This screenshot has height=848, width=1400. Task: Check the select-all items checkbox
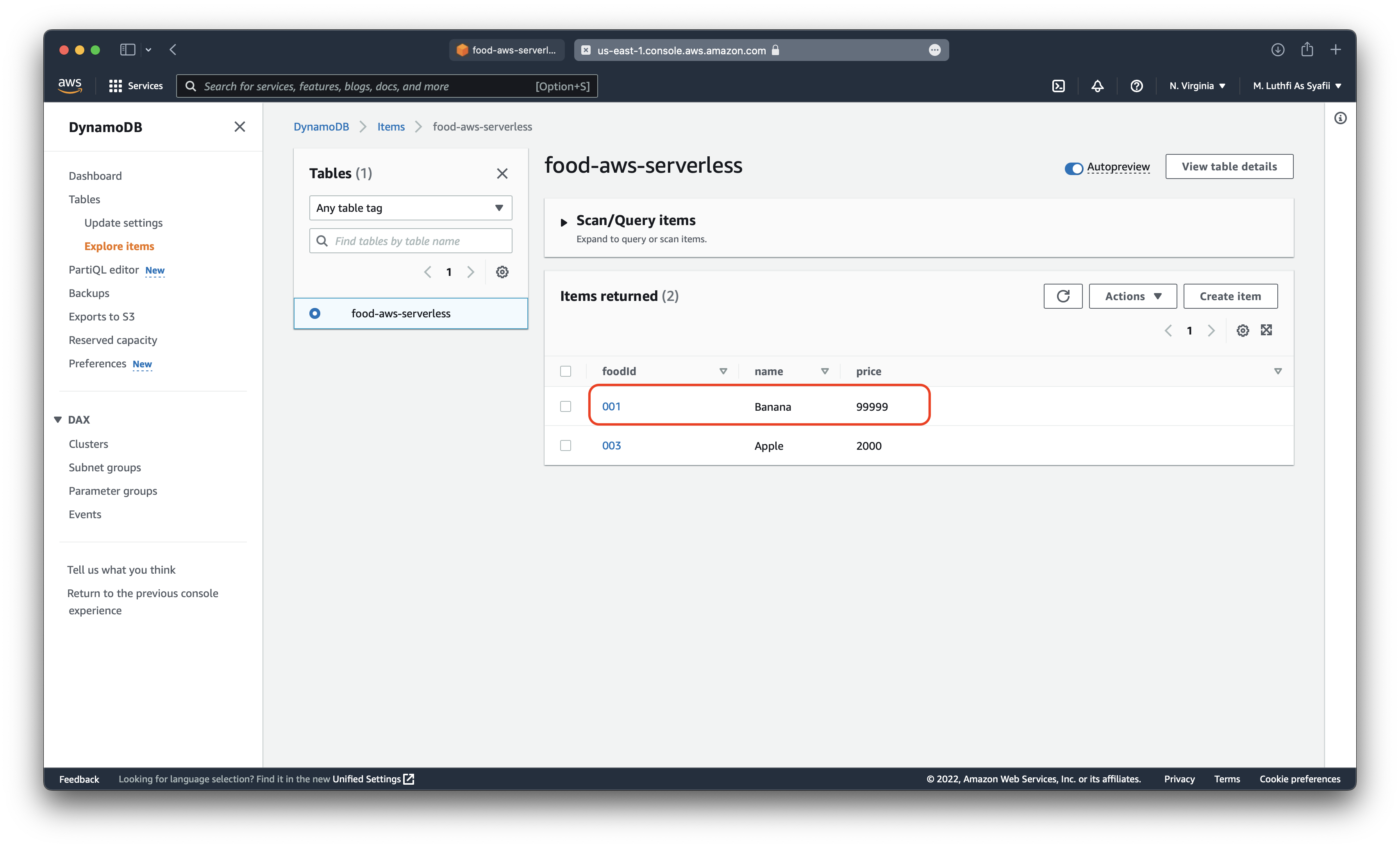[x=565, y=371]
